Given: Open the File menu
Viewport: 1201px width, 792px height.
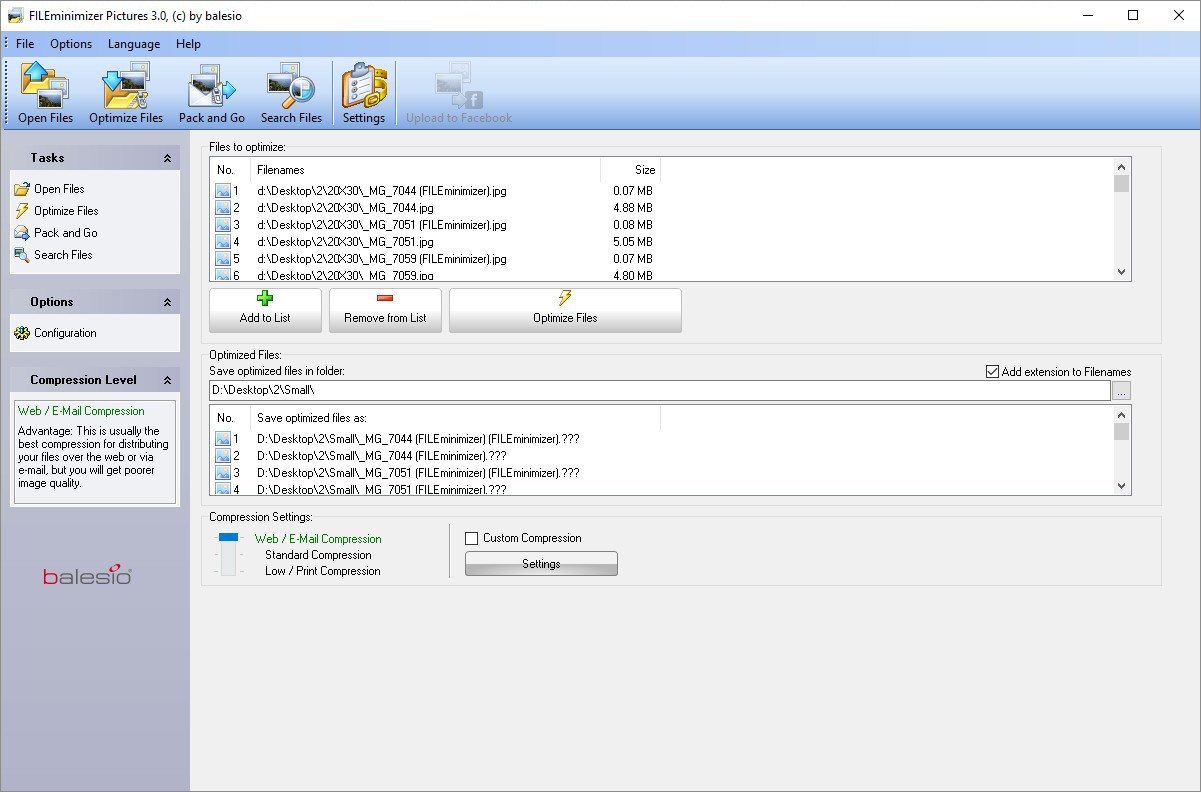Looking at the screenshot, I should pos(25,44).
